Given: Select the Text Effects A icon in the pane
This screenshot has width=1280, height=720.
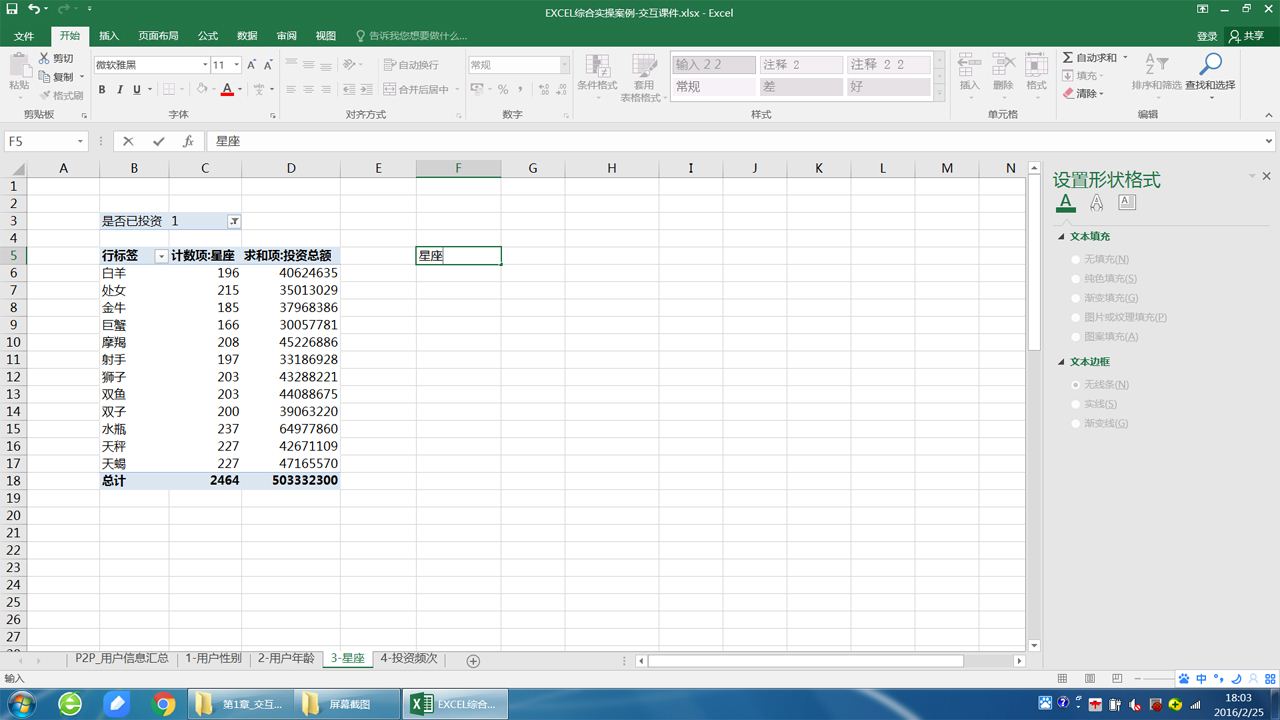Looking at the screenshot, I should point(1096,203).
